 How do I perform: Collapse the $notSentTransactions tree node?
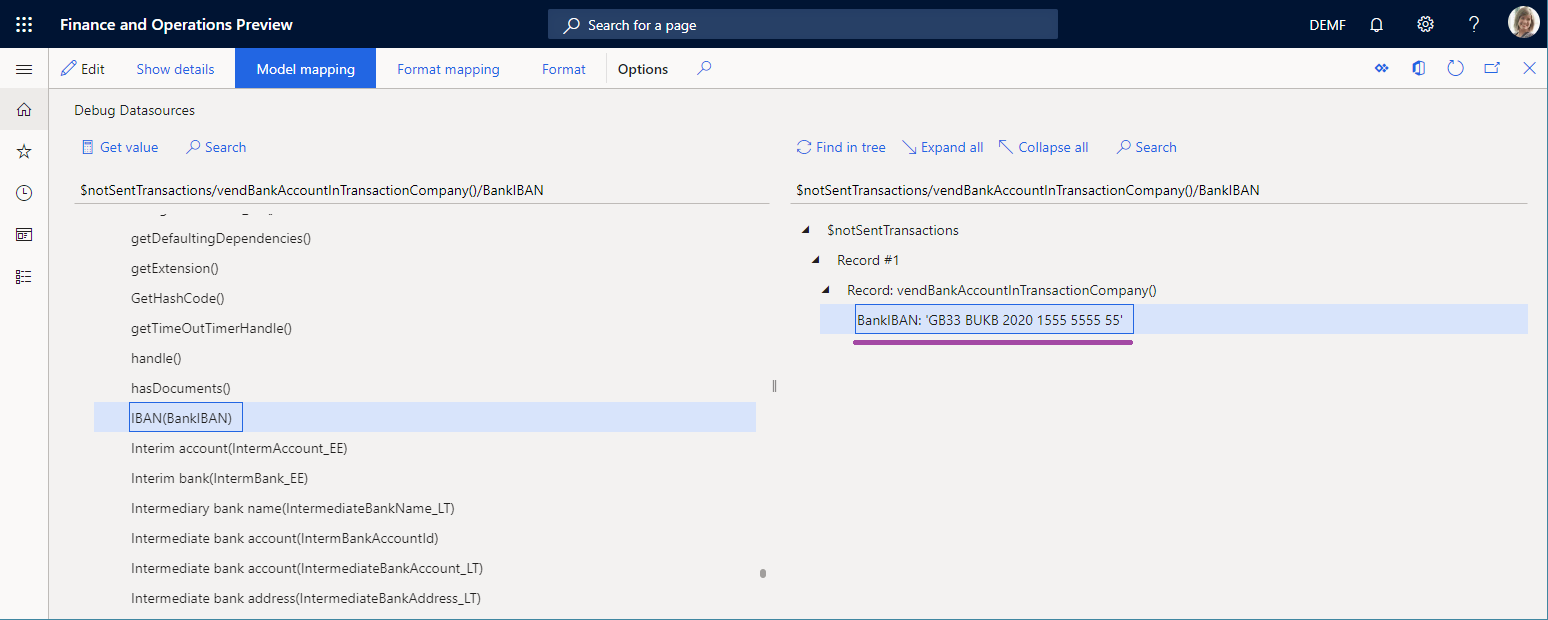pyautogui.click(x=806, y=230)
